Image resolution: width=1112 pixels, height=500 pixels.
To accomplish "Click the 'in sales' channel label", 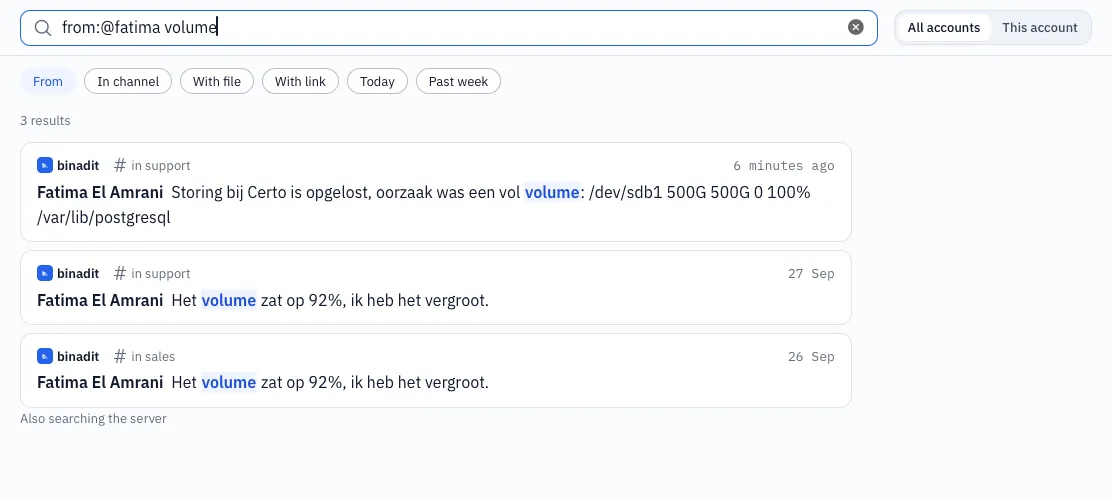I will pyautogui.click(x=153, y=356).
